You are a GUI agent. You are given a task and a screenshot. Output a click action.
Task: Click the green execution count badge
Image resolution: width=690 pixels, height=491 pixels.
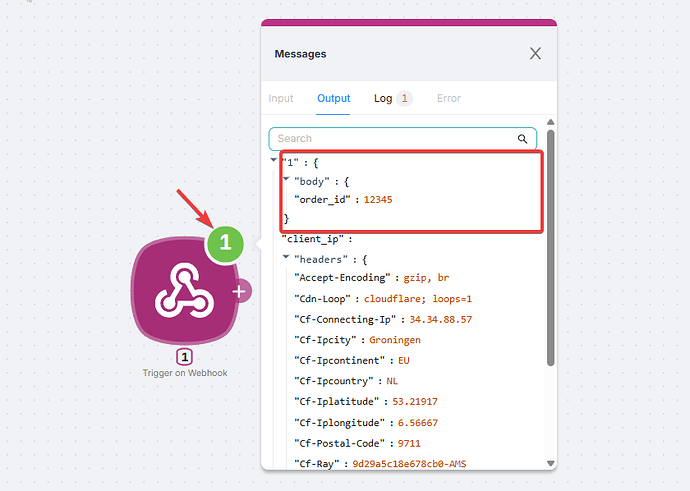(x=226, y=242)
